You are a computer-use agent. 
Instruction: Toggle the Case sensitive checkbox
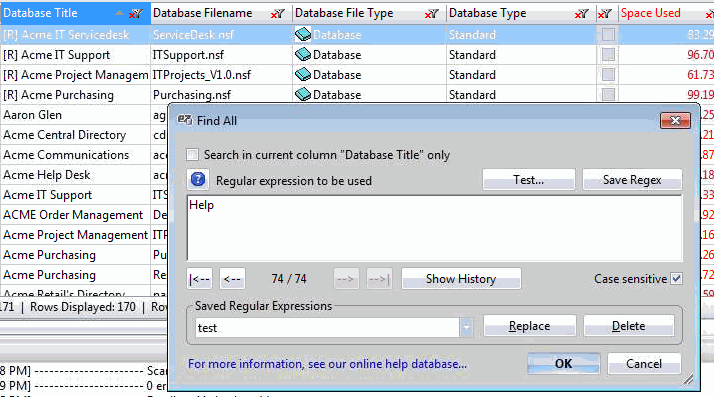coord(677,279)
